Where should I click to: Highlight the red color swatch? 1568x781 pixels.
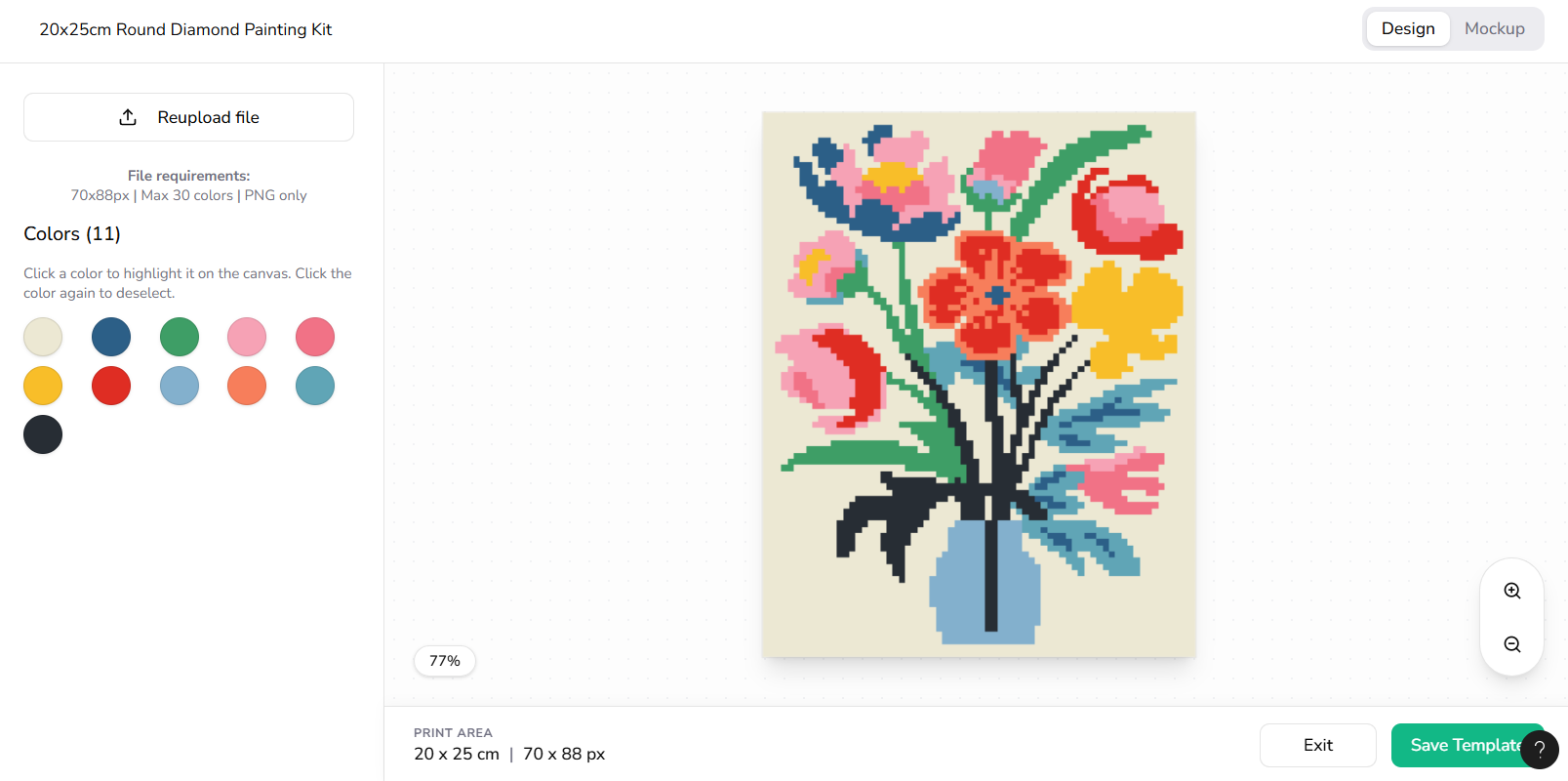tap(111, 386)
